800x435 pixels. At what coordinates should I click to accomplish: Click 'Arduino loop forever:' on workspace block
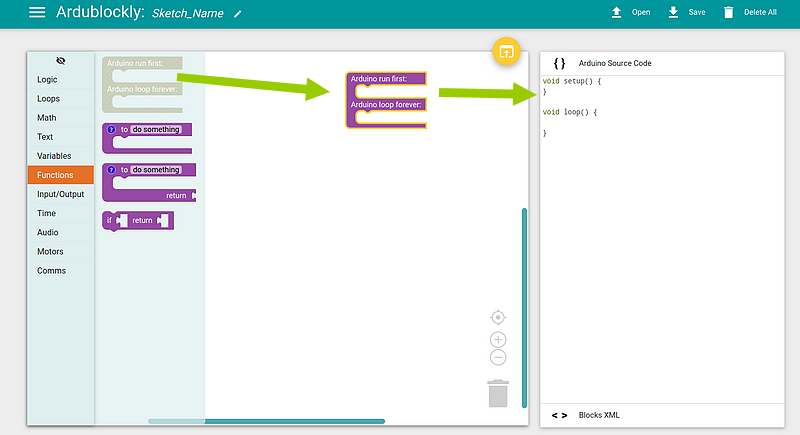click(x=386, y=105)
